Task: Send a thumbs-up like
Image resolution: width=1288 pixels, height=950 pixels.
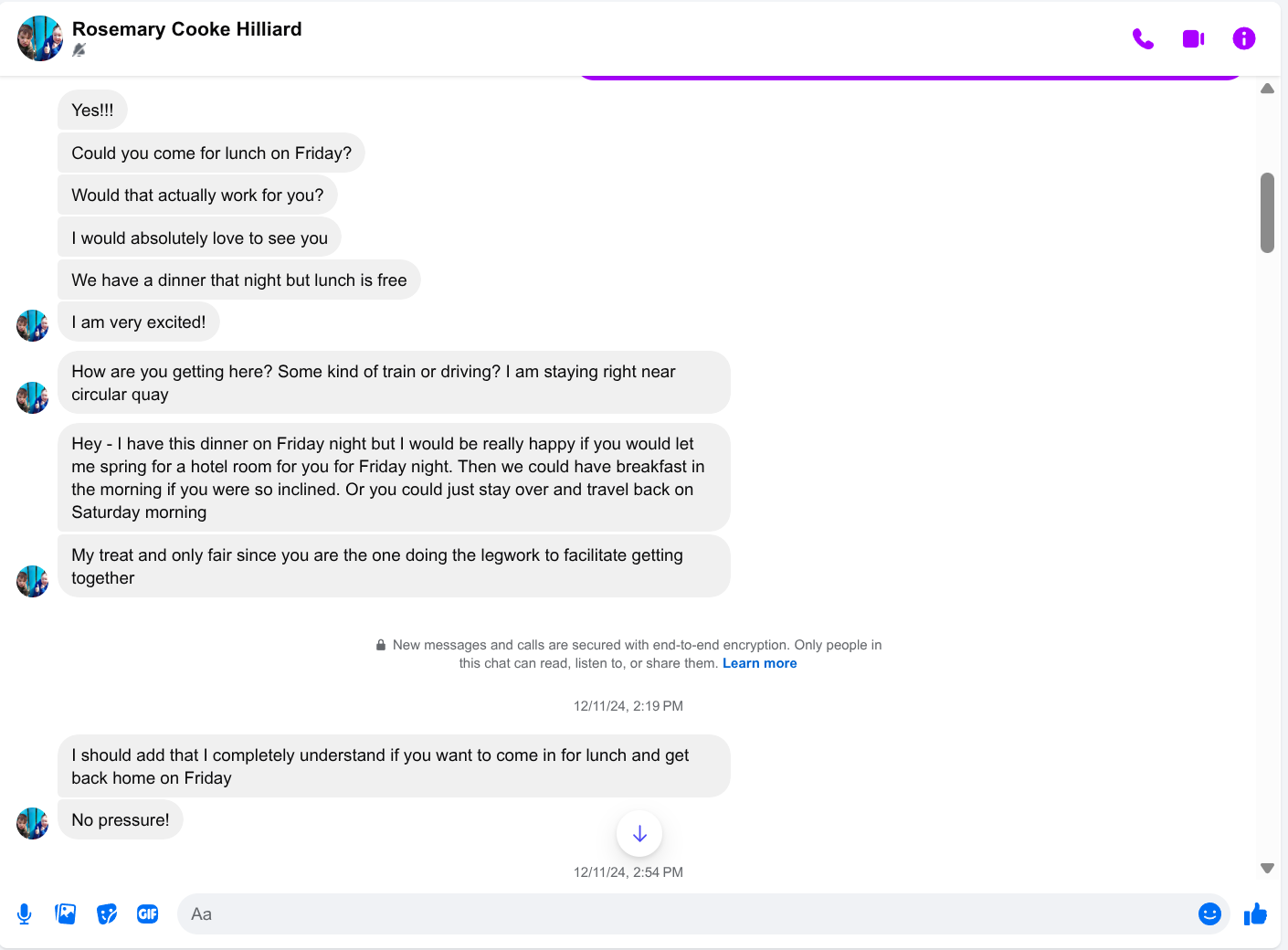Action: point(1255,913)
